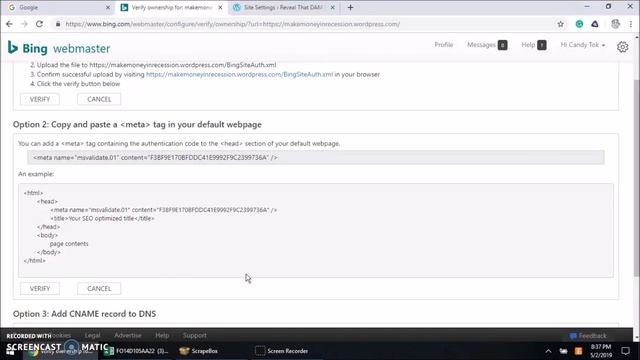
Task: Open the Legal footer link
Action: (92, 335)
